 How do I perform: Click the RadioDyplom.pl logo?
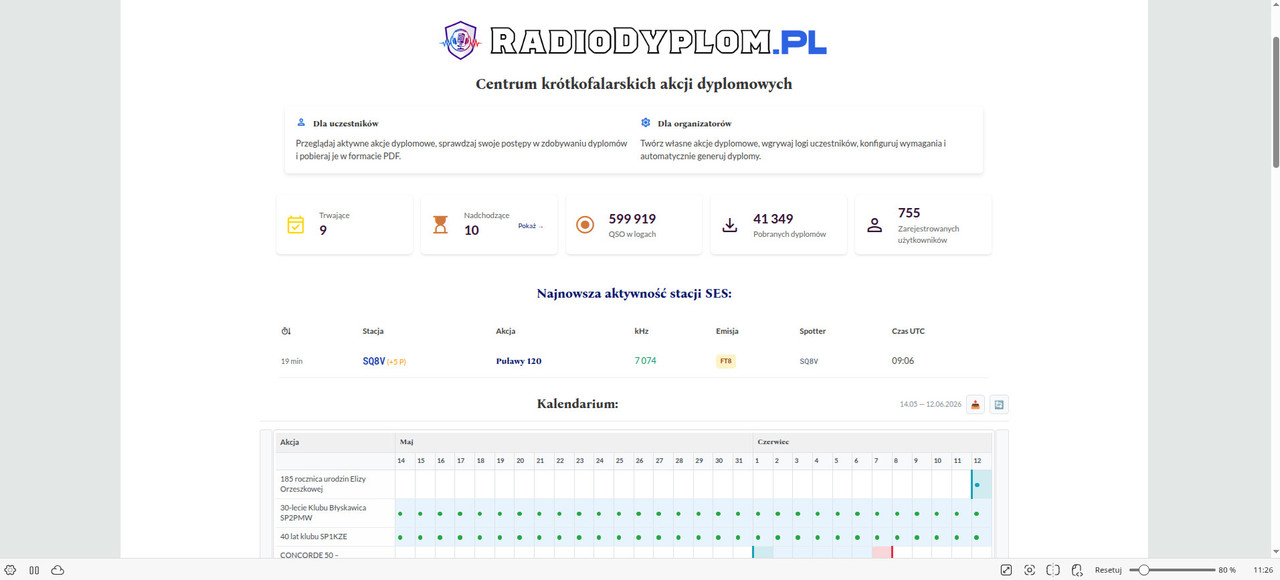tap(634, 40)
